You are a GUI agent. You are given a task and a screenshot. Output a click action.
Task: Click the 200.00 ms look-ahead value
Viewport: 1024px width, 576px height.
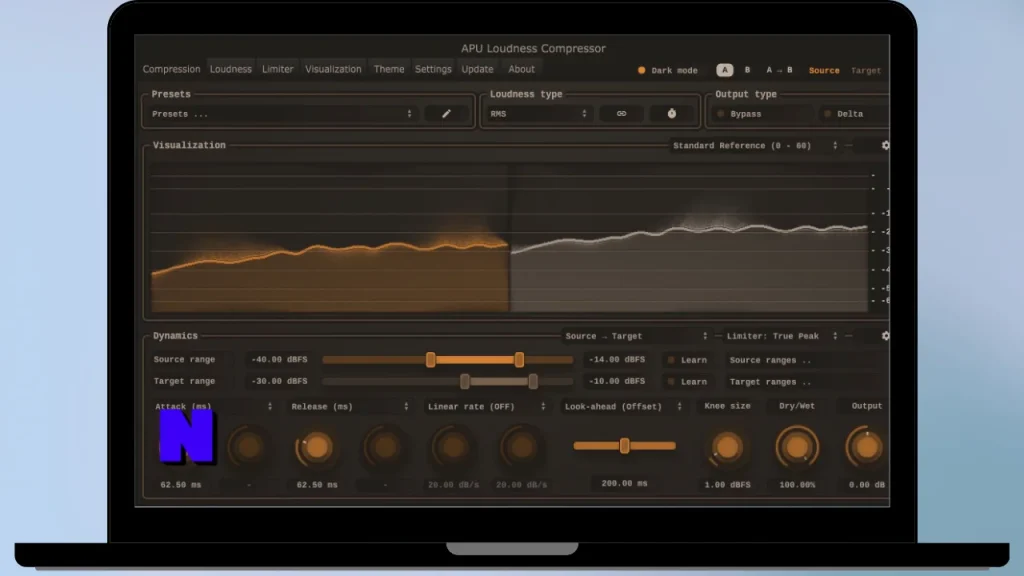624,483
